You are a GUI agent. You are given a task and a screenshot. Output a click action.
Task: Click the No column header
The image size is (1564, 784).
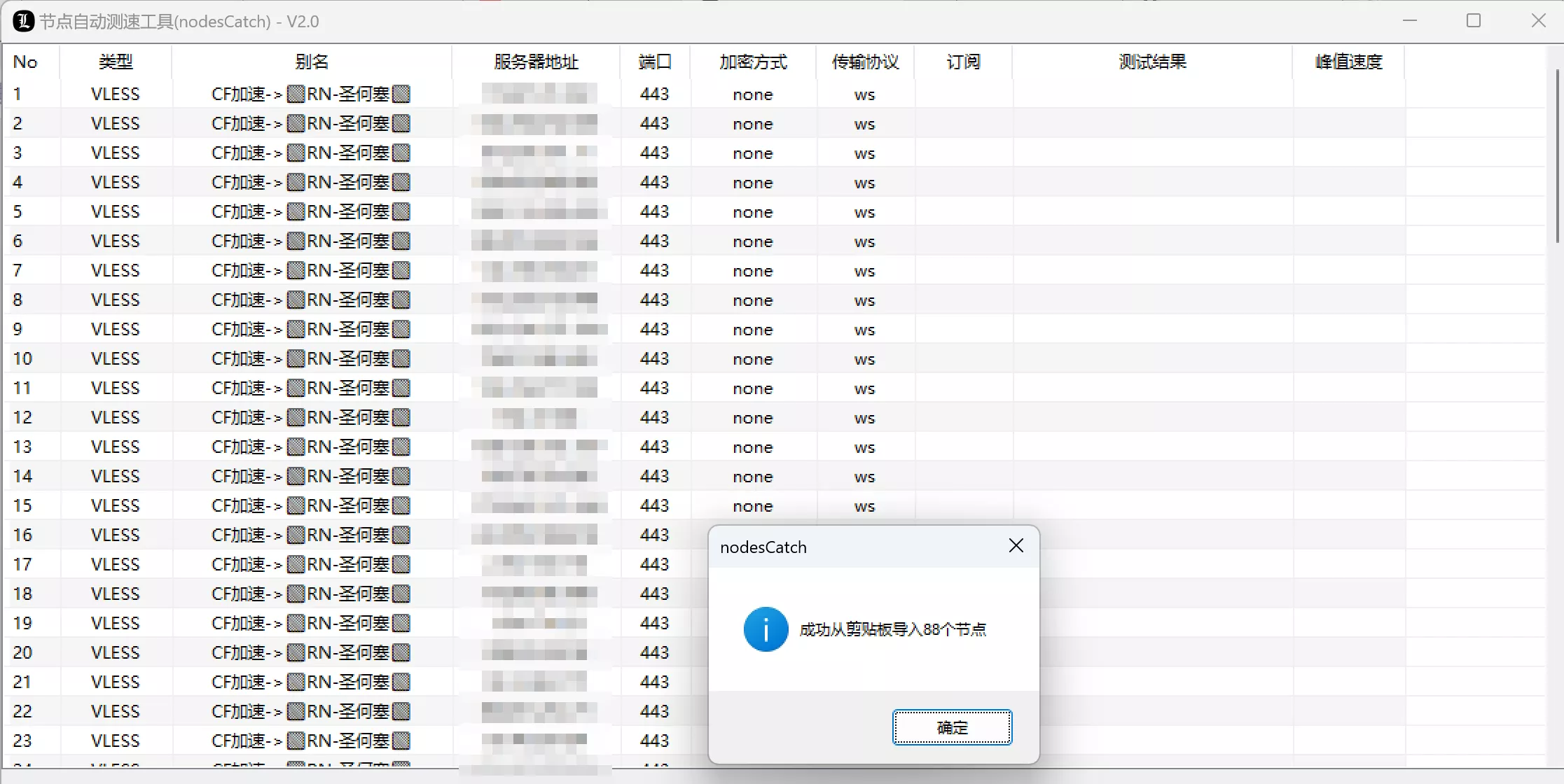coord(25,62)
